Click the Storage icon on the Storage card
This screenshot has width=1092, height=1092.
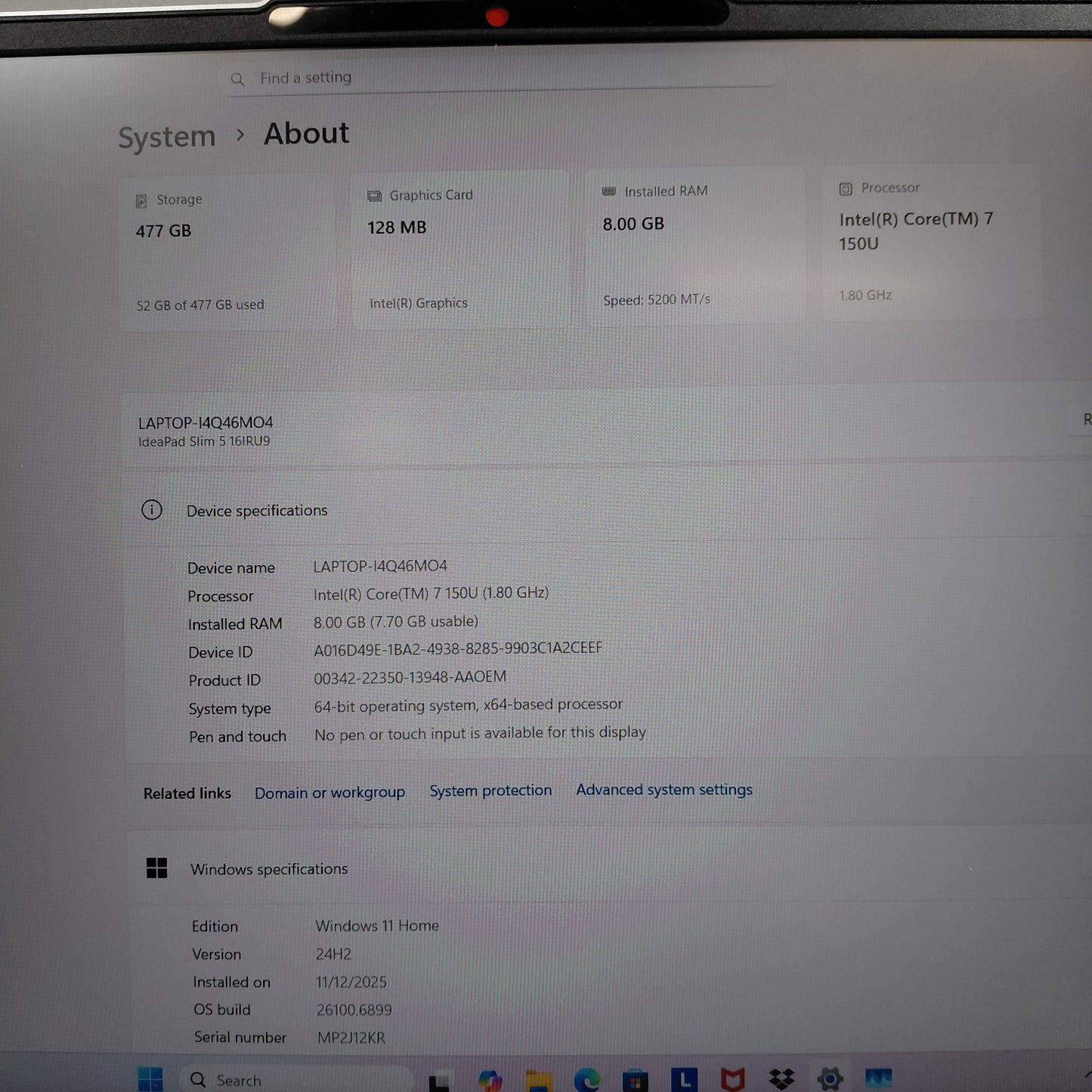[141, 200]
